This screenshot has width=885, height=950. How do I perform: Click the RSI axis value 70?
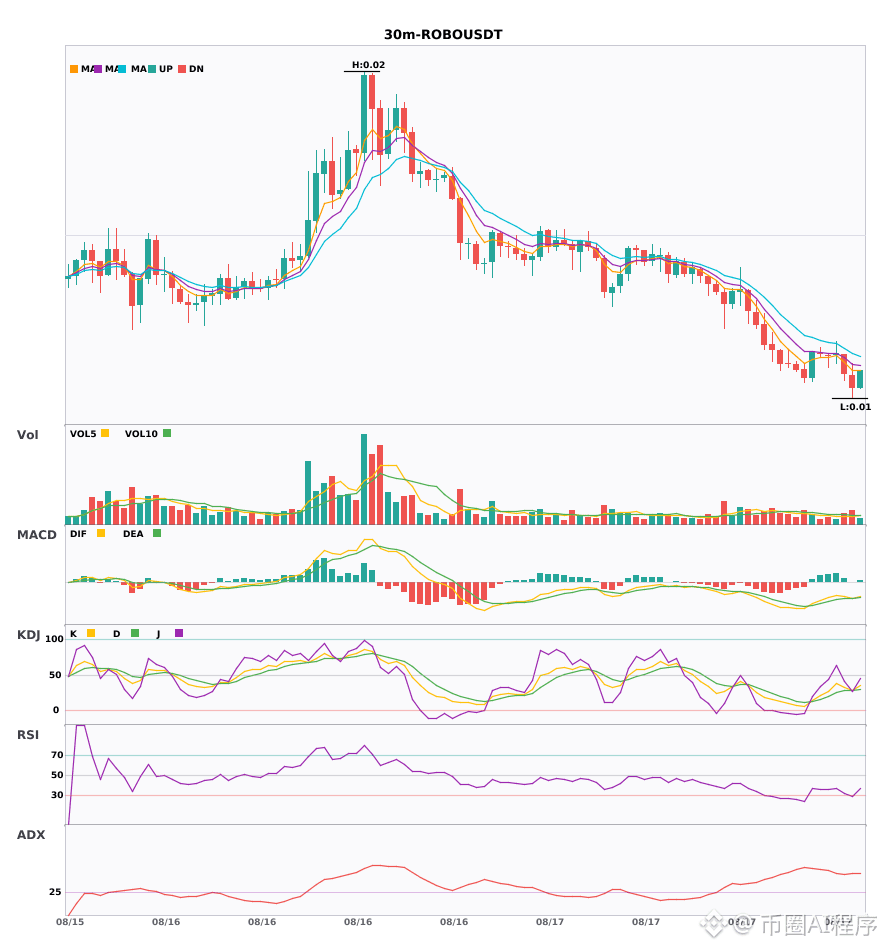point(57,755)
